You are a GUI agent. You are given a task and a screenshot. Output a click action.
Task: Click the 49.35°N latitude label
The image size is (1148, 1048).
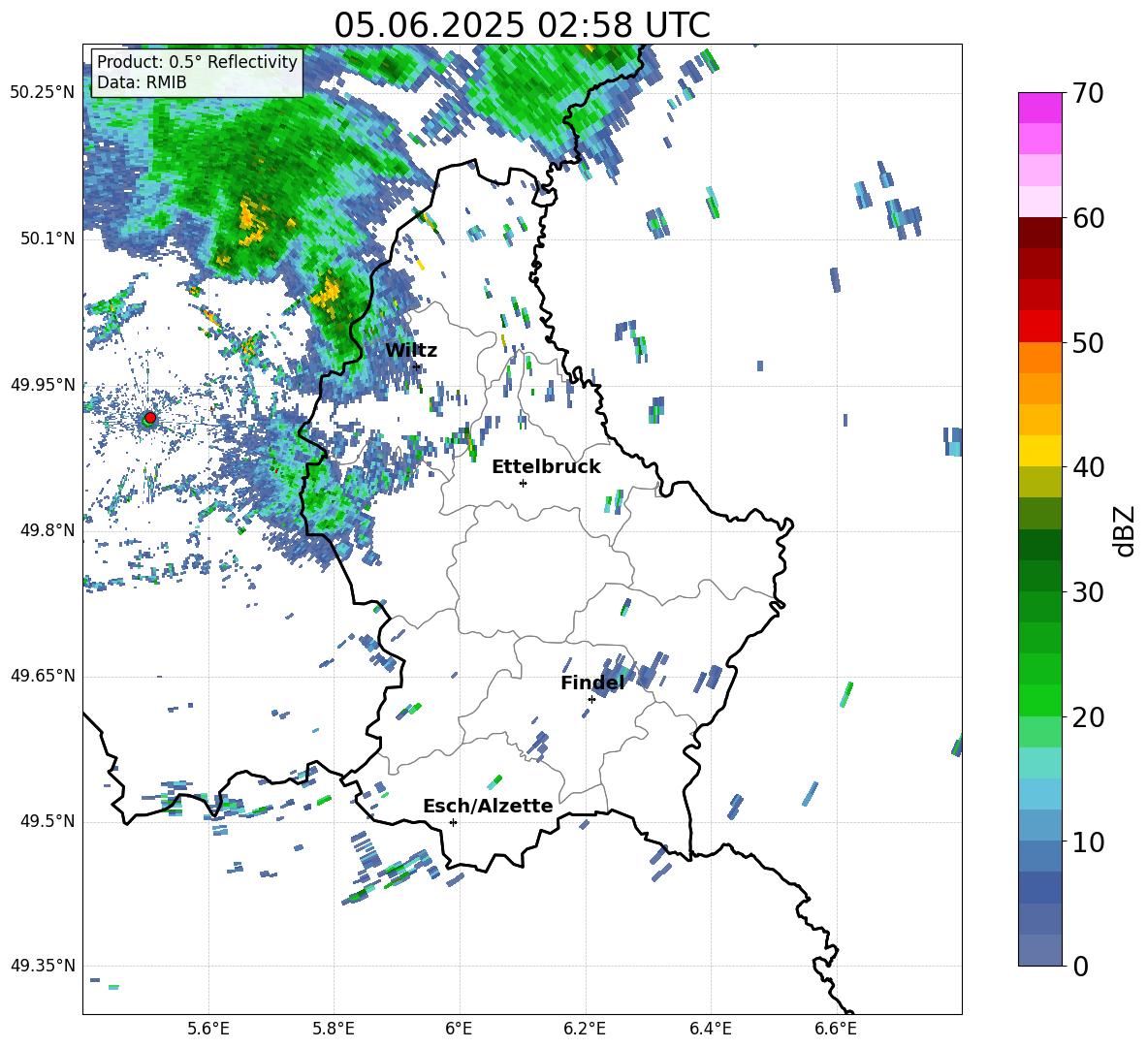[43, 966]
